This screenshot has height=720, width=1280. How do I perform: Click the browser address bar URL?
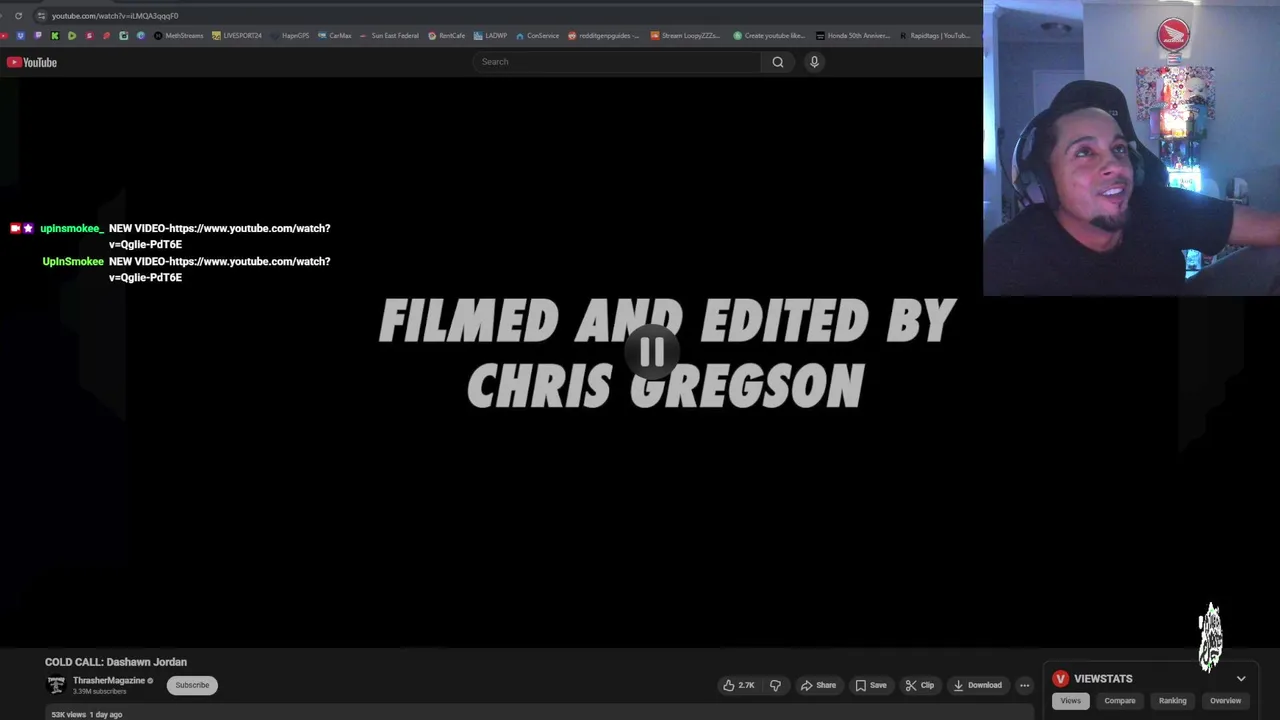(x=115, y=16)
